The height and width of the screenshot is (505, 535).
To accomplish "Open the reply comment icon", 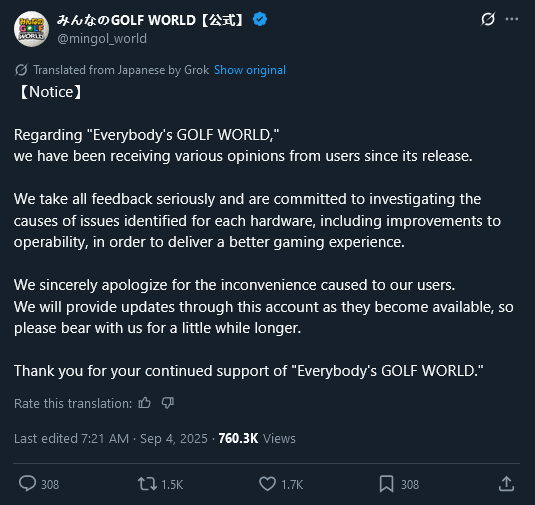I will (27, 484).
